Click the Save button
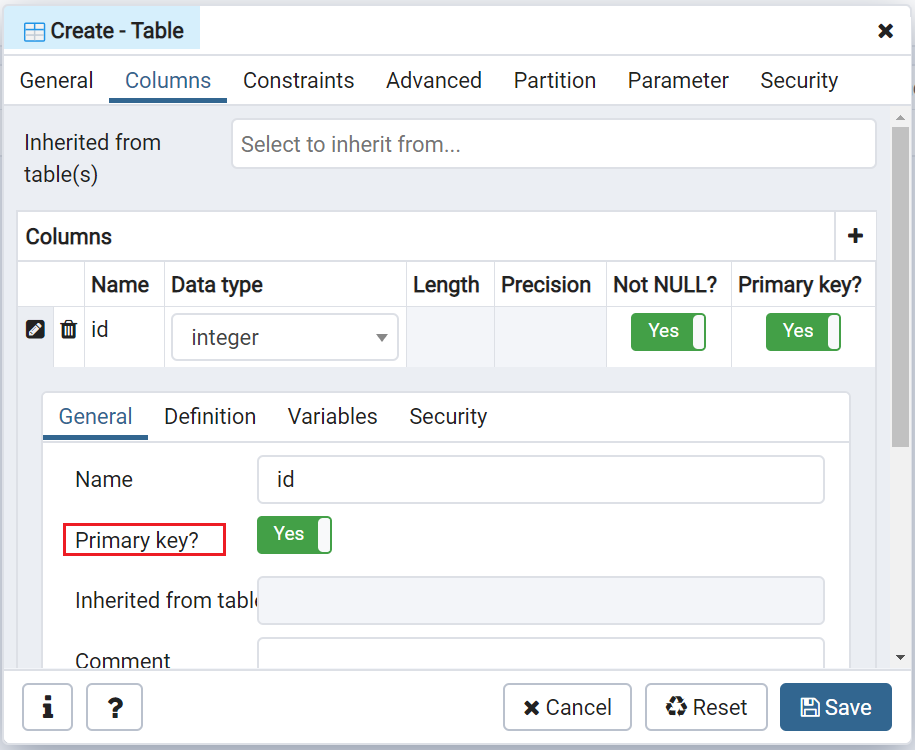Viewport: 915px width, 750px height. click(835, 707)
